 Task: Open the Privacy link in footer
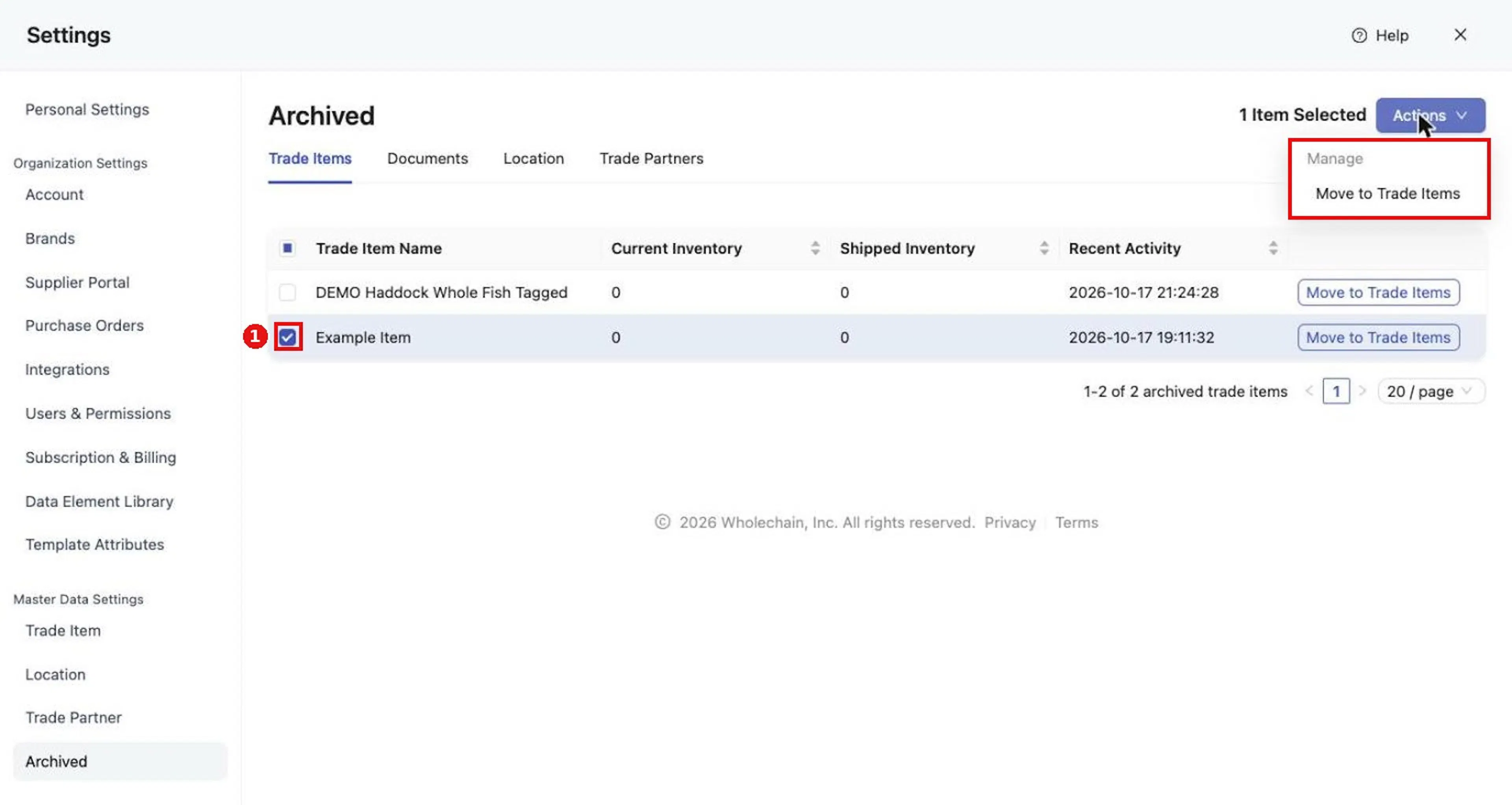click(x=1010, y=523)
